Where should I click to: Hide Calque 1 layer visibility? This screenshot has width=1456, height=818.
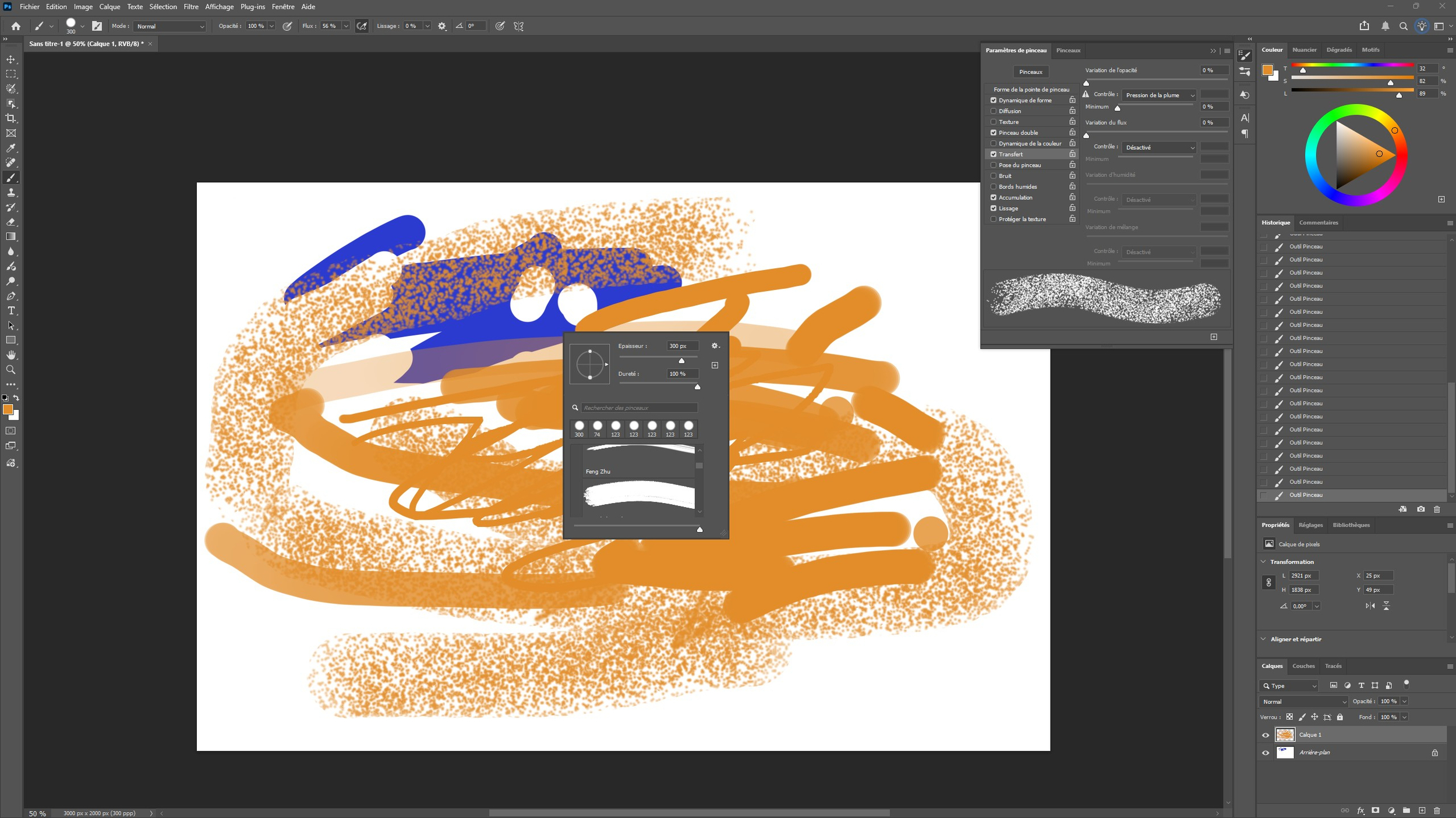tap(1265, 735)
